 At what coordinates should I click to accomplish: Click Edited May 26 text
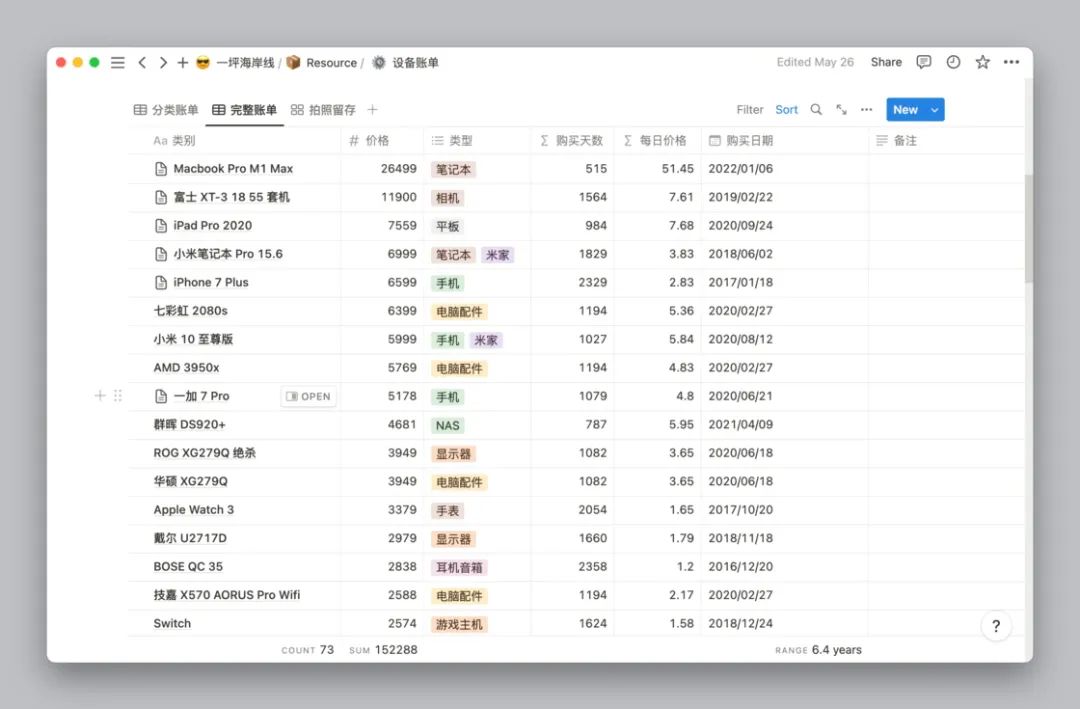tap(815, 62)
